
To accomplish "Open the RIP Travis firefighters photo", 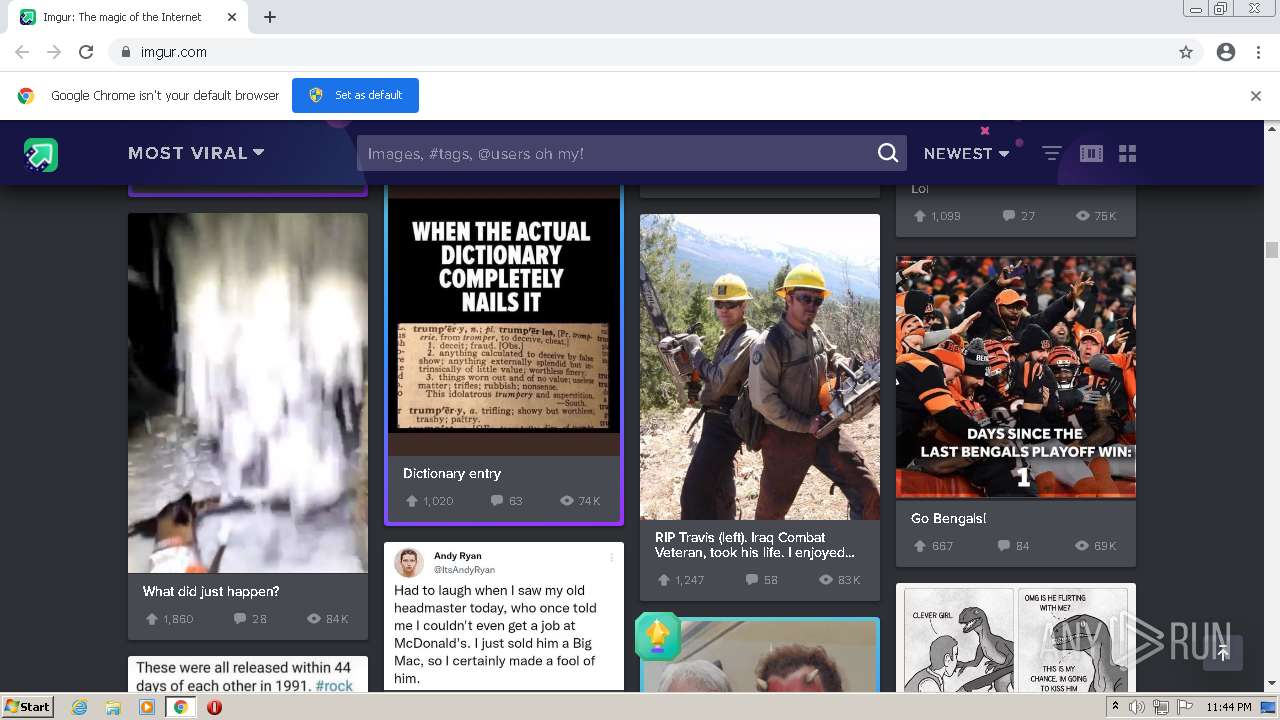I will (x=760, y=367).
